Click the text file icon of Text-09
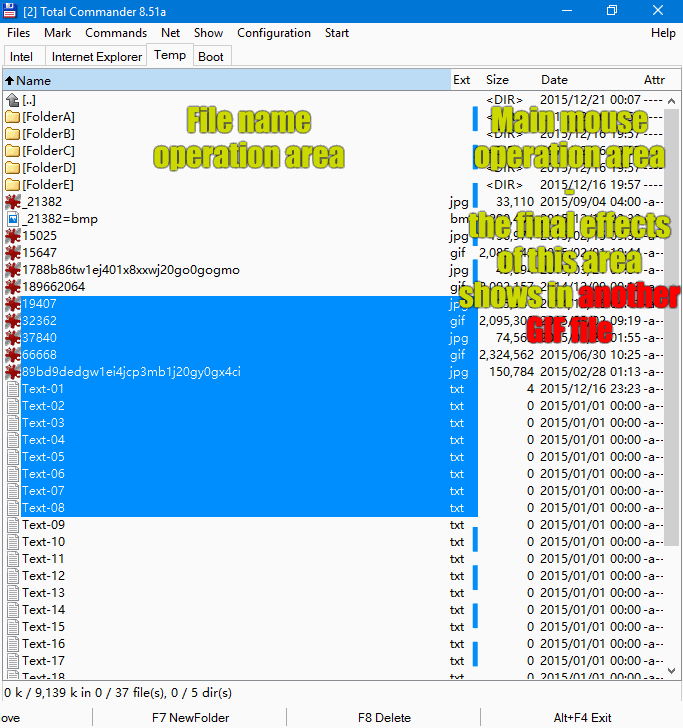Viewport: 683px width, 728px height. point(13,525)
